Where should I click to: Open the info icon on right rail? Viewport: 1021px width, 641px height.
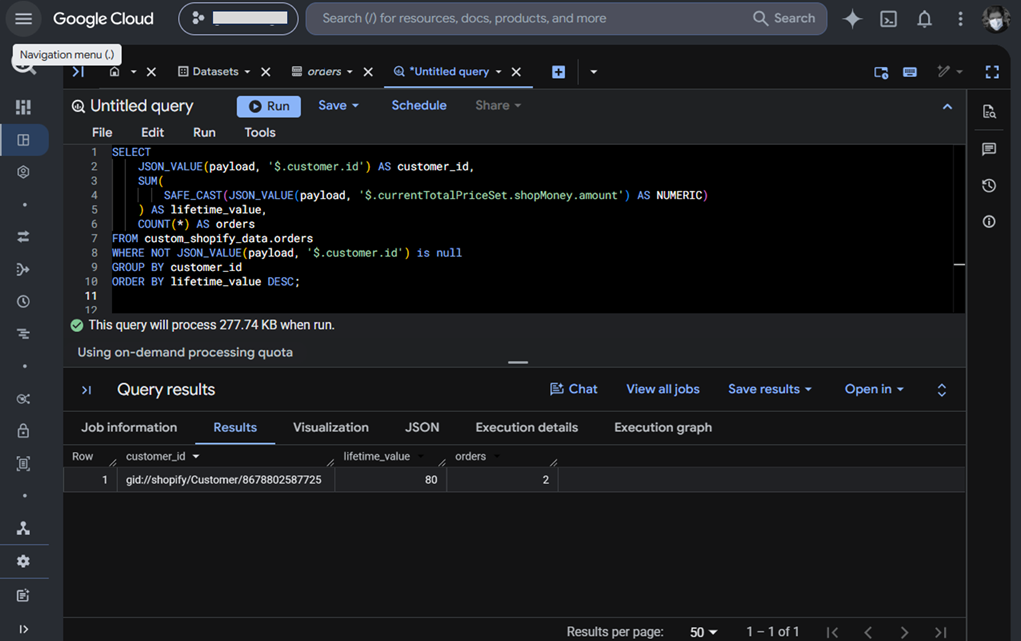[989, 222]
